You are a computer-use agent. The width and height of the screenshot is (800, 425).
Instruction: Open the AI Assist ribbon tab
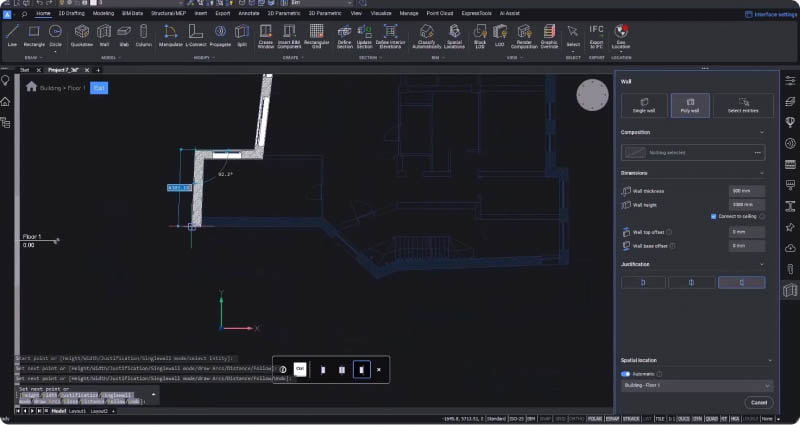click(x=509, y=14)
